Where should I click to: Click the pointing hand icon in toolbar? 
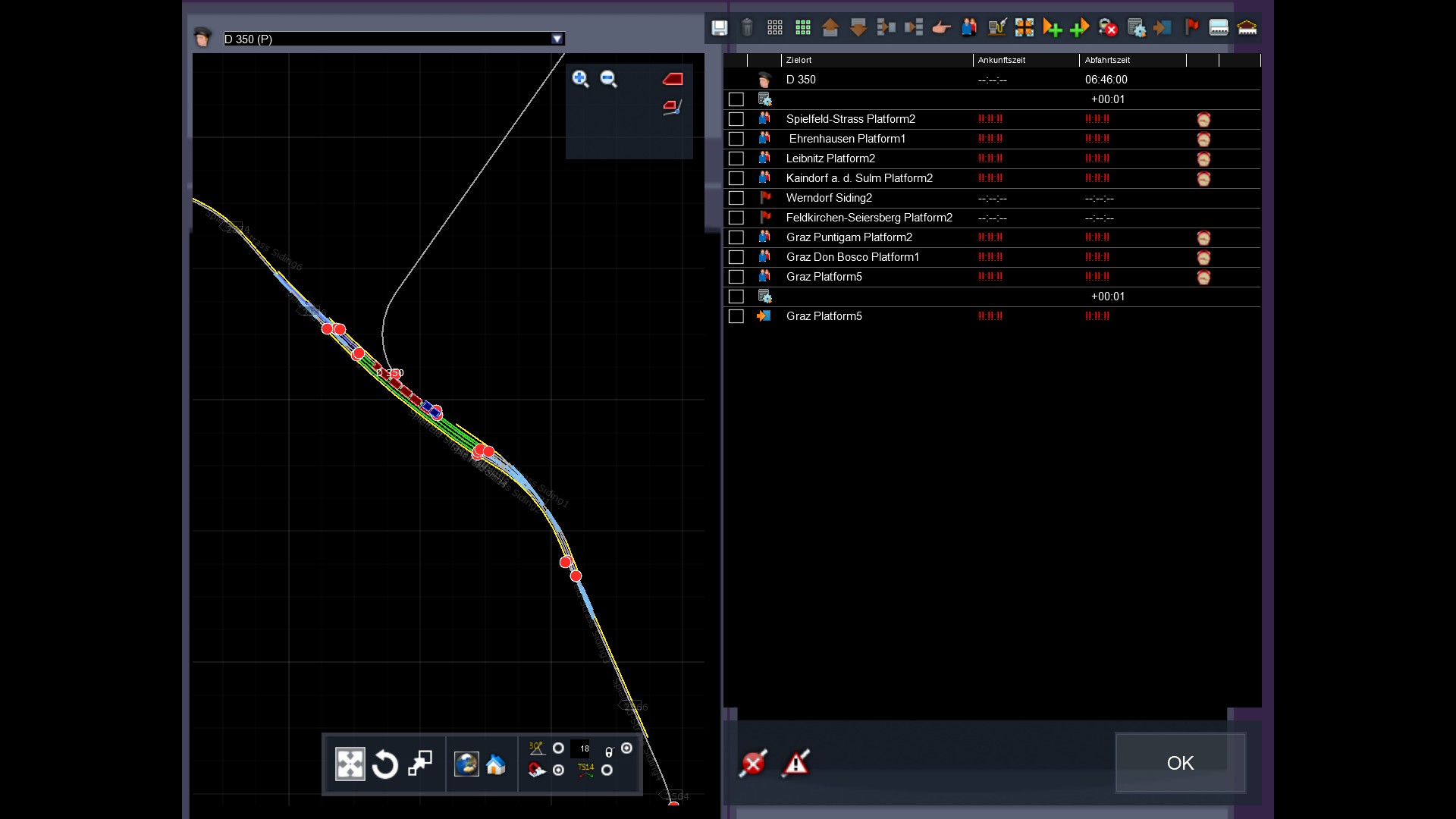[941, 28]
